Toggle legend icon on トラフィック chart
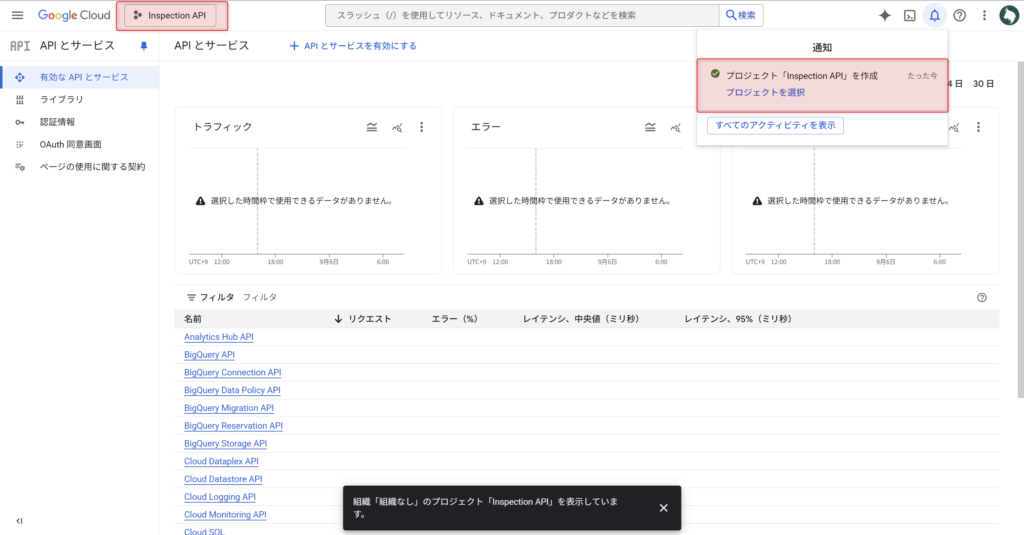 point(372,127)
